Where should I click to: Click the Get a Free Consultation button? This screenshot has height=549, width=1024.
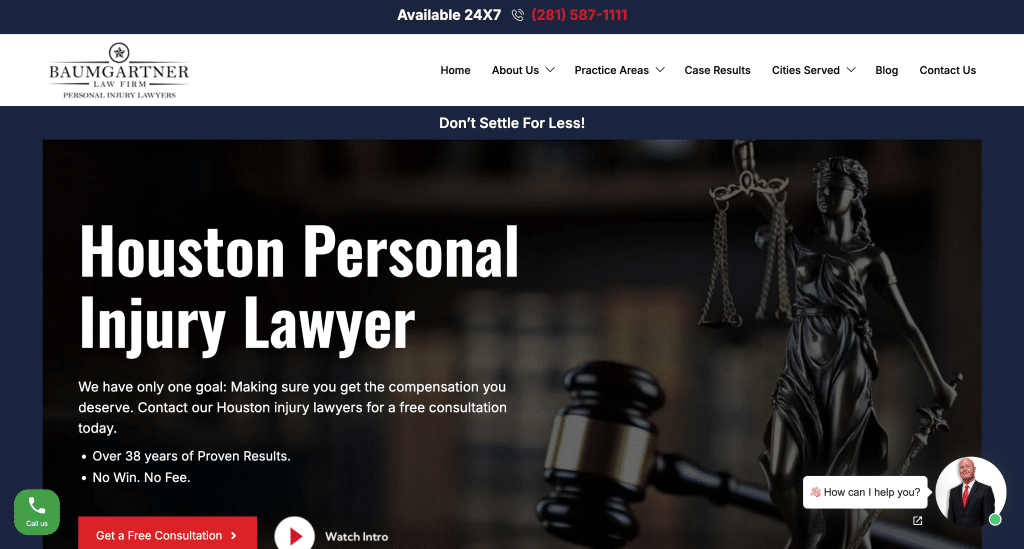coord(167,533)
